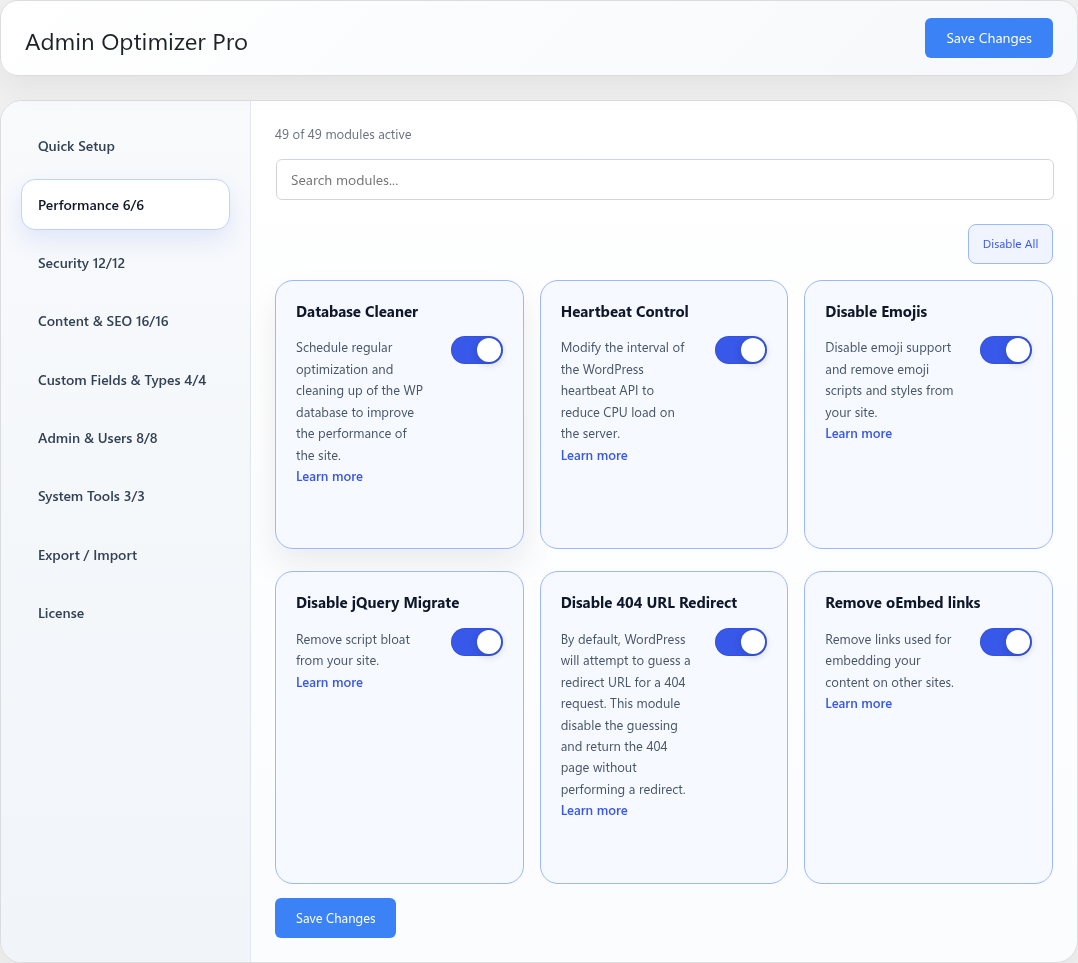
Task: Turn off the Disable Emojis switch
Action: (x=1005, y=350)
